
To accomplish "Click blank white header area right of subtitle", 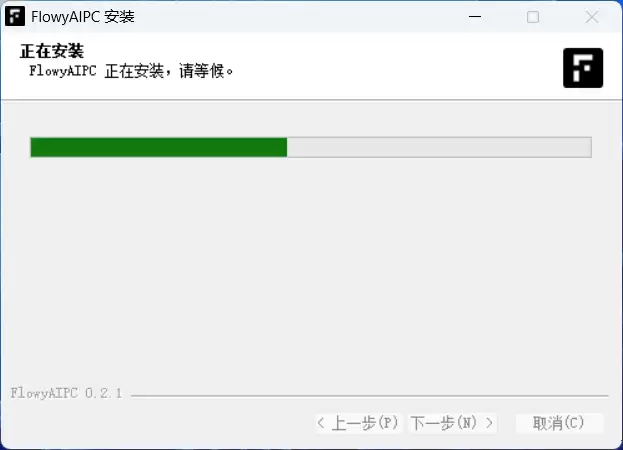I will coord(397,68).
